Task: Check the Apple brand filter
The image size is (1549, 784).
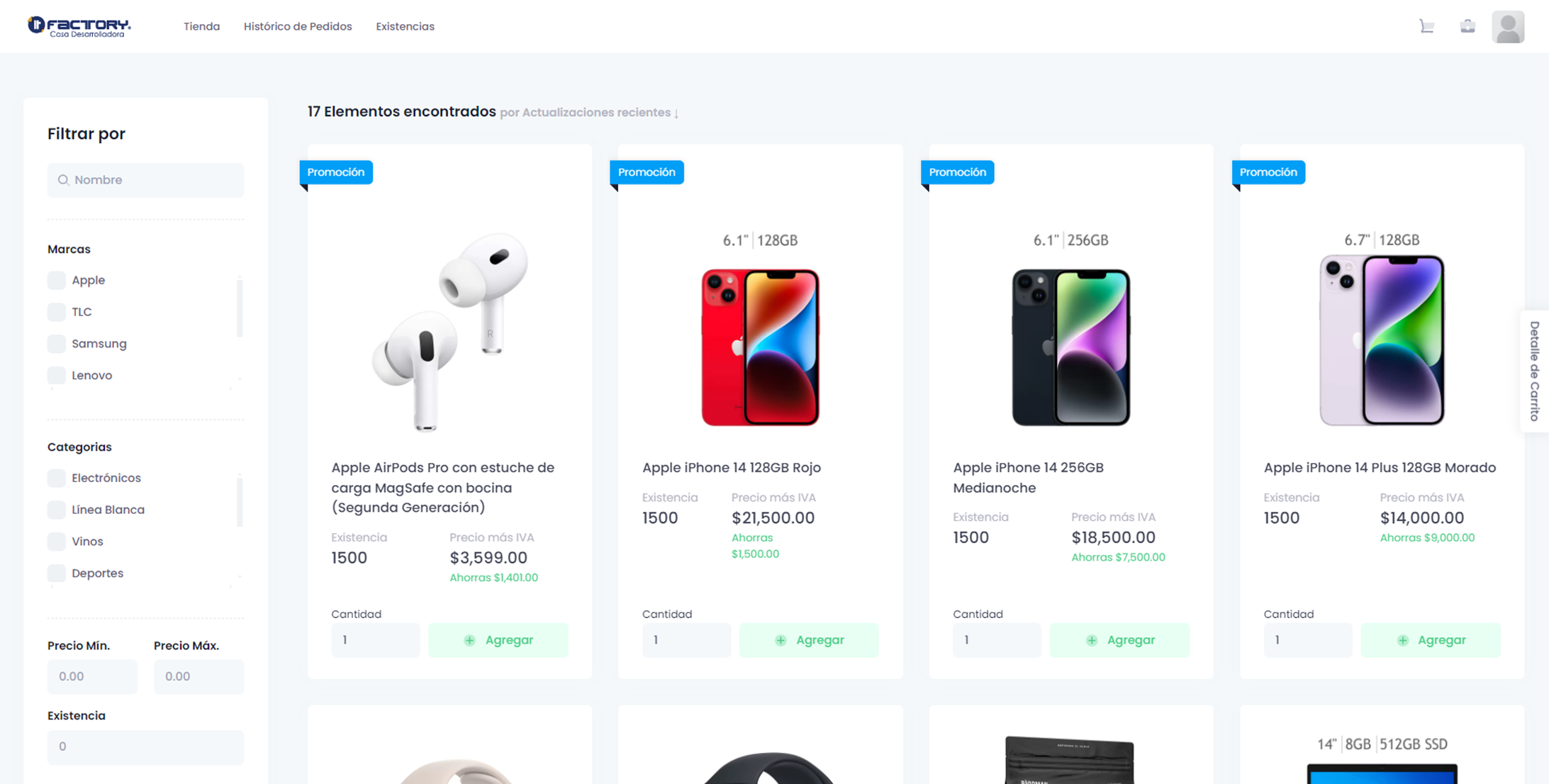Action: point(57,280)
